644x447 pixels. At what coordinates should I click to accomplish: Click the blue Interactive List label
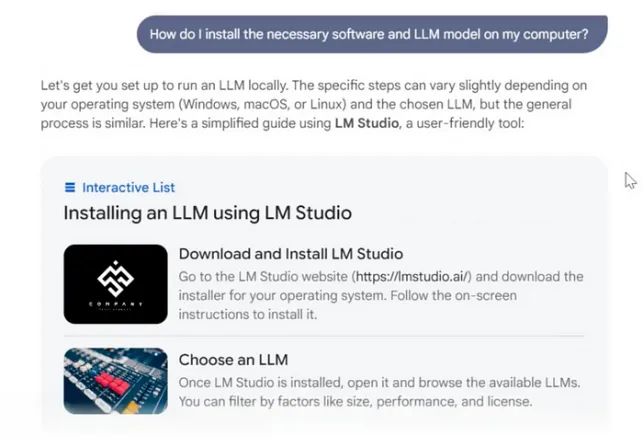[128, 187]
